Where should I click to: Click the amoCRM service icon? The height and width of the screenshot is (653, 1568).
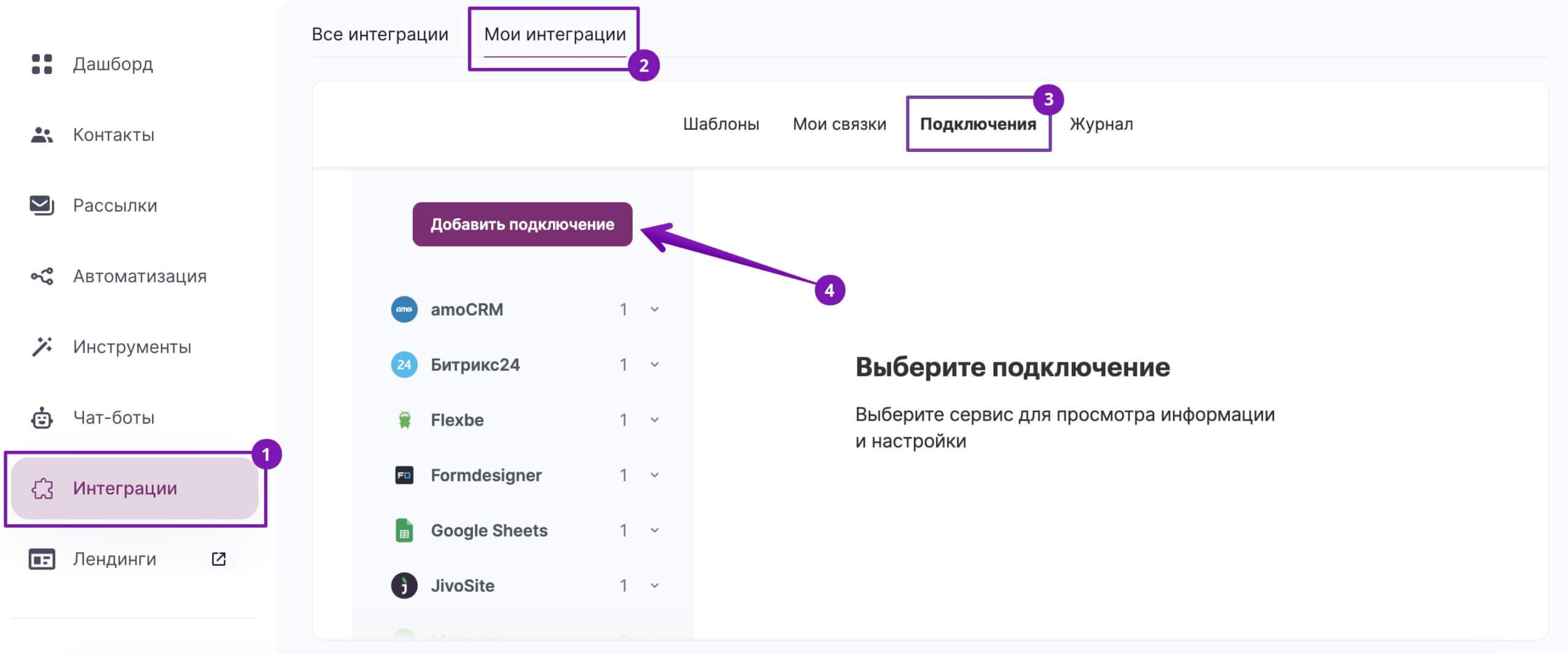(404, 309)
